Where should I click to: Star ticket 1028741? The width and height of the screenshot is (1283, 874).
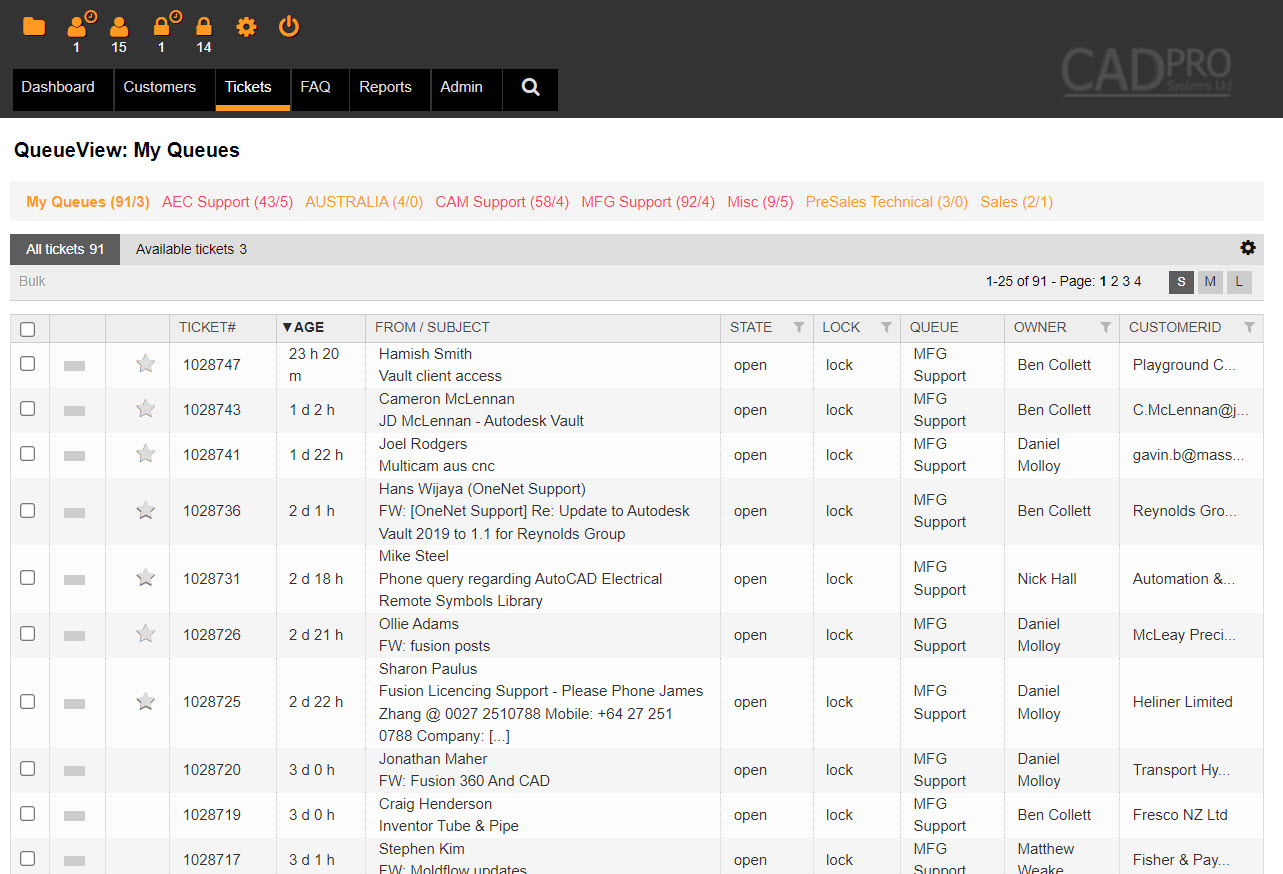click(146, 455)
